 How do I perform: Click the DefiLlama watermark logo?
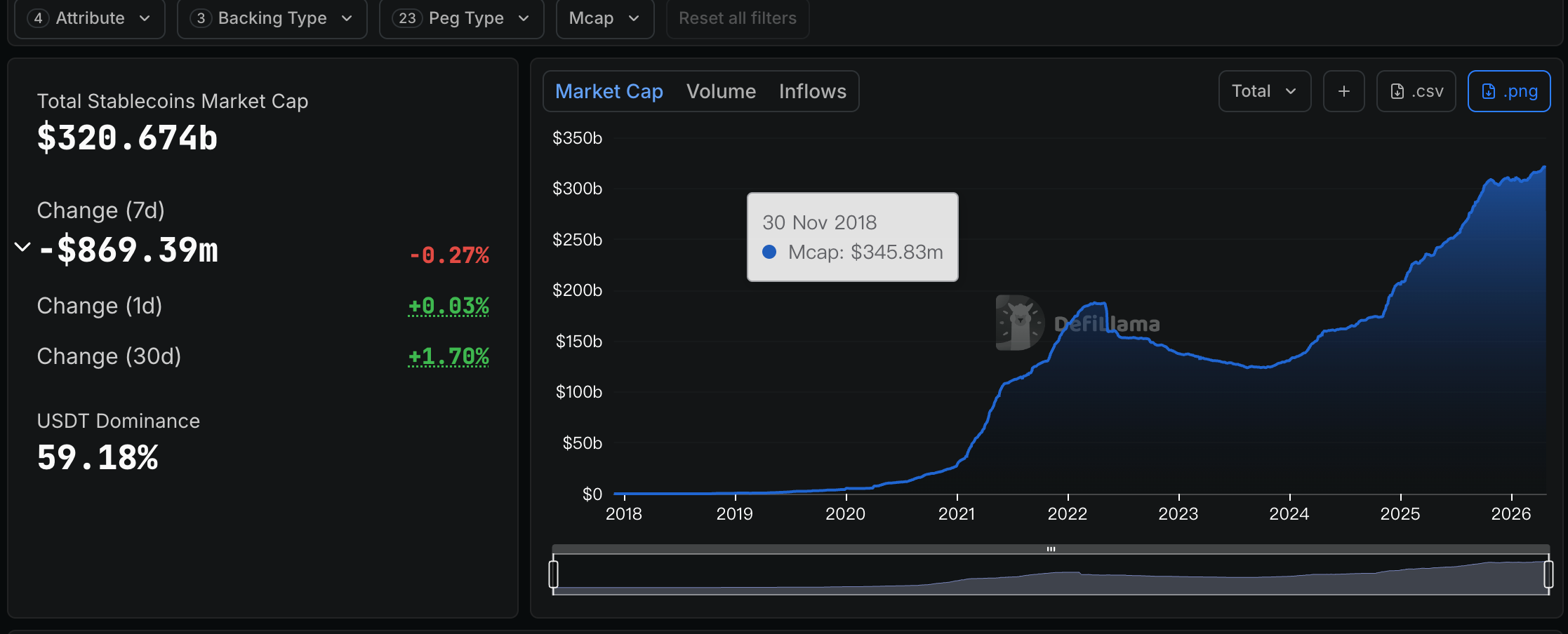tap(1020, 323)
